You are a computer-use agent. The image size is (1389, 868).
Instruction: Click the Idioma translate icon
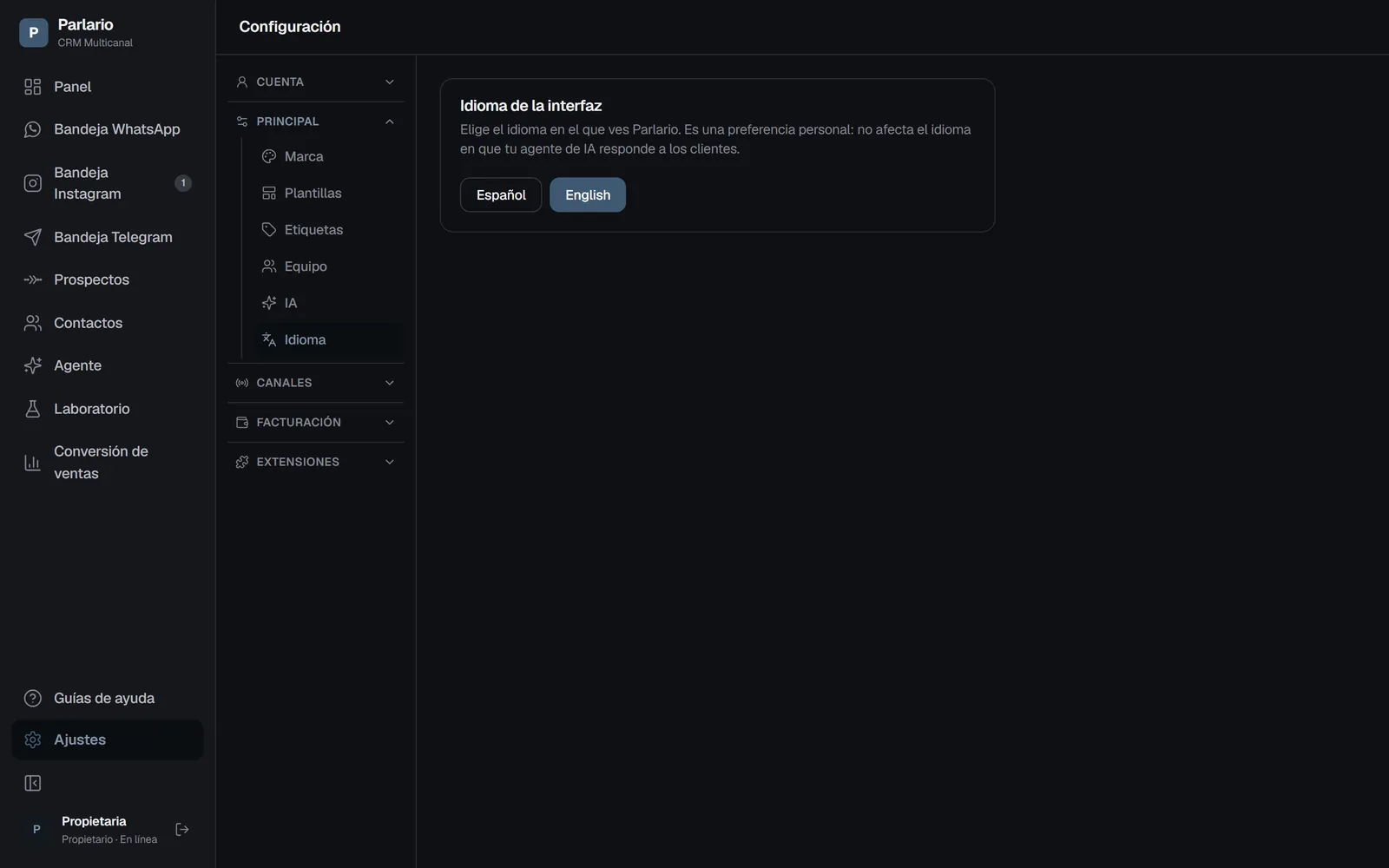coord(269,339)
